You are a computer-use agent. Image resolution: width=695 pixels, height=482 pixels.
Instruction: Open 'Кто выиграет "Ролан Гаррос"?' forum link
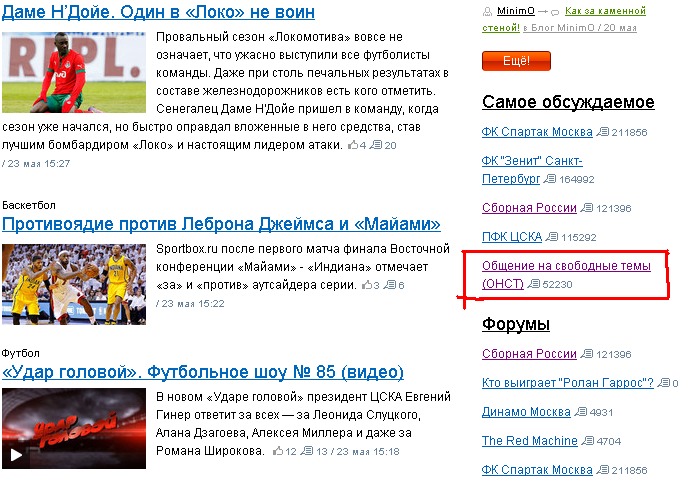[x=568, y=383]
